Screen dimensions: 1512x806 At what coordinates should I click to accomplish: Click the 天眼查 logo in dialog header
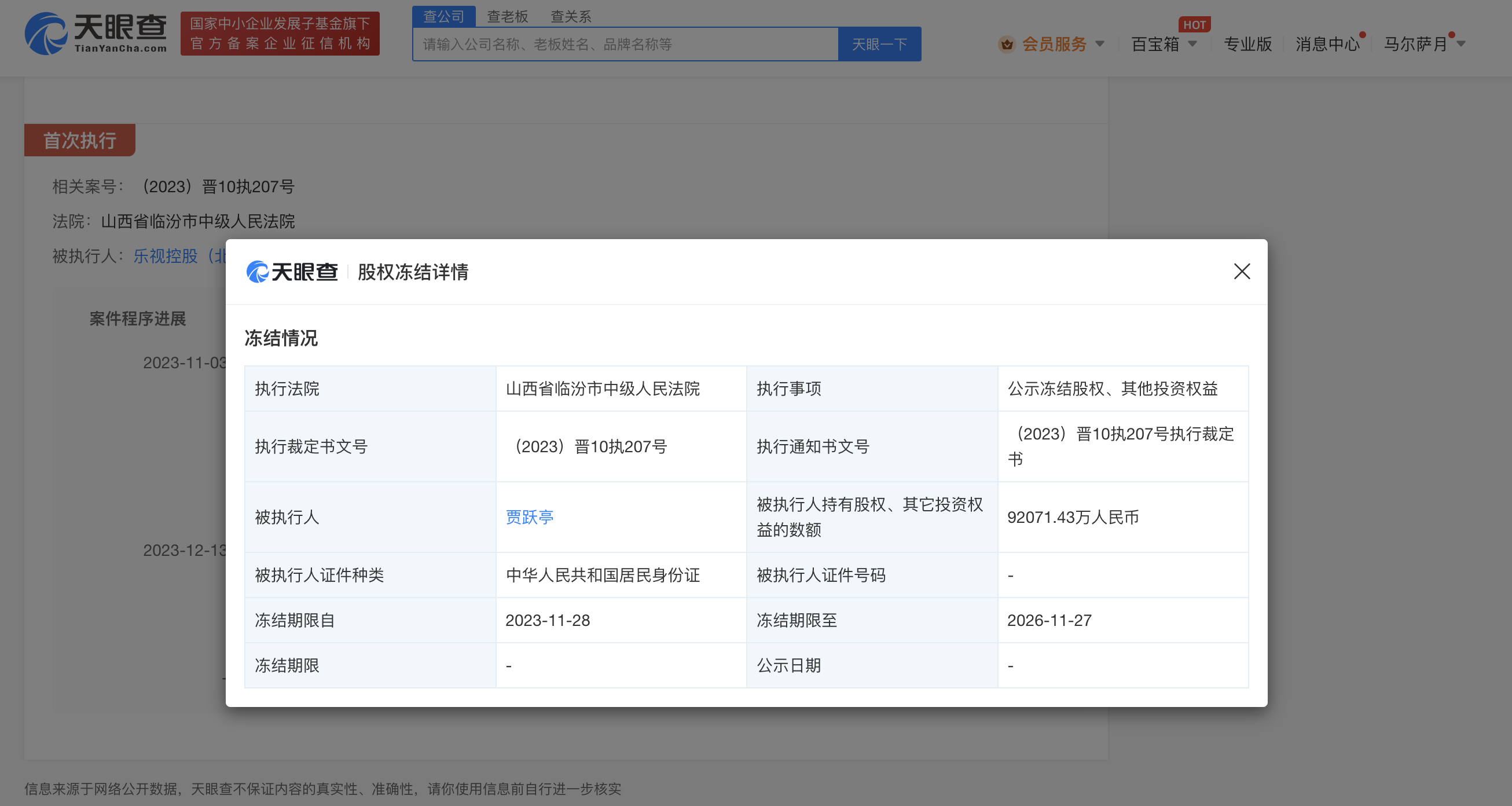tap(292, 272)
